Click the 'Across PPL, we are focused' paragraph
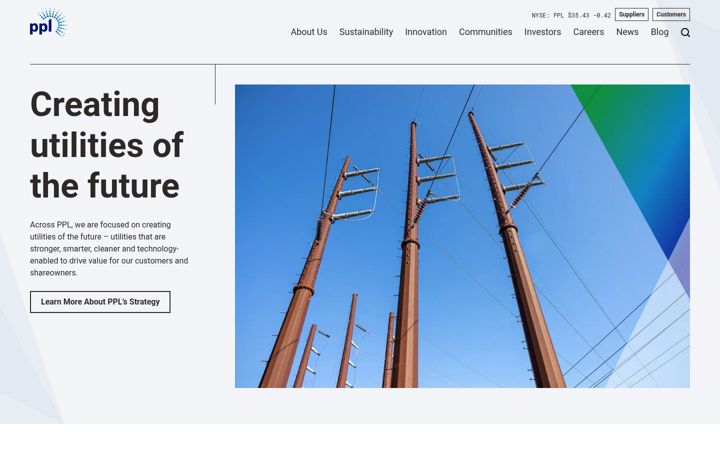Screen dimensions: 720x450 (x=109, y=248)
